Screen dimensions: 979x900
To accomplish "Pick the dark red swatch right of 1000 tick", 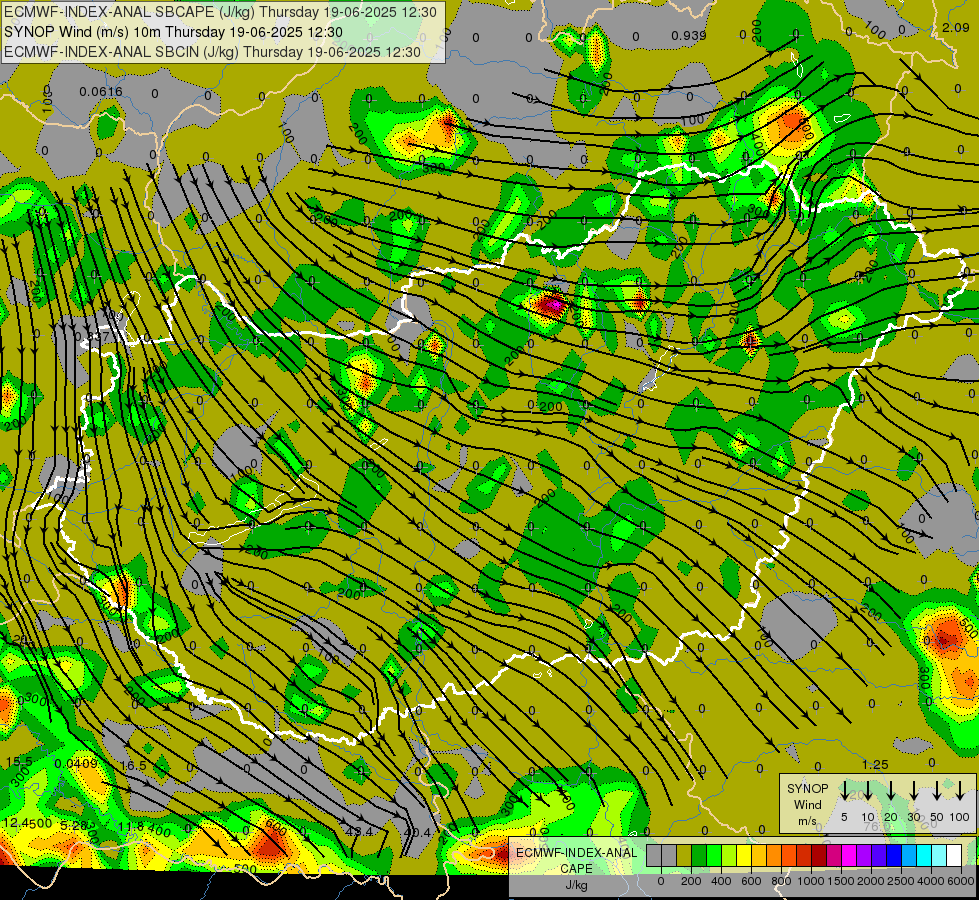I will 819,856.
